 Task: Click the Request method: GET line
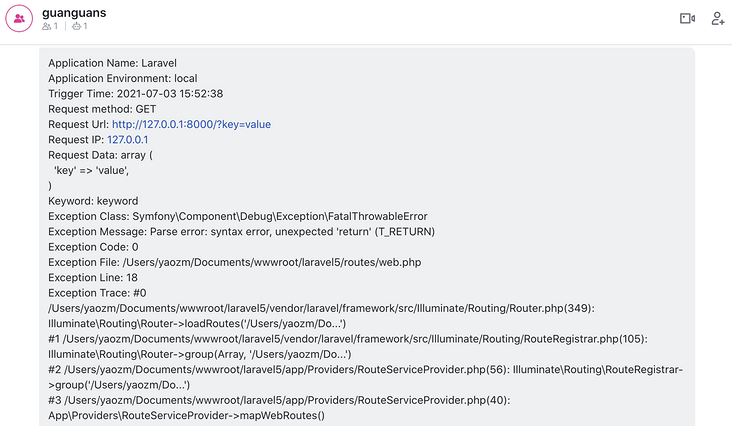click(102, 109)
